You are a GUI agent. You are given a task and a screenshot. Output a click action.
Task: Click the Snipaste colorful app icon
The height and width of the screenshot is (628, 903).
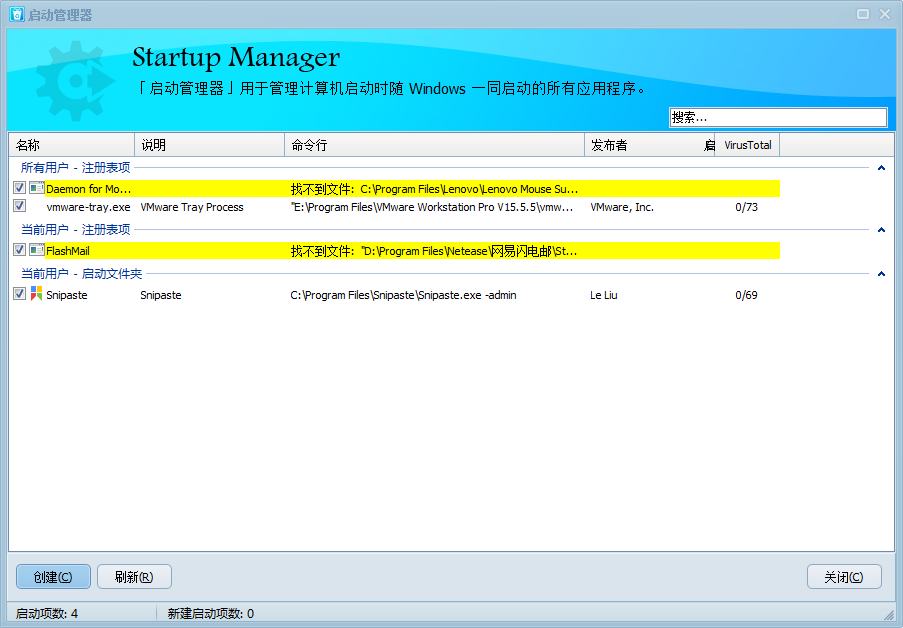point(36,294)
